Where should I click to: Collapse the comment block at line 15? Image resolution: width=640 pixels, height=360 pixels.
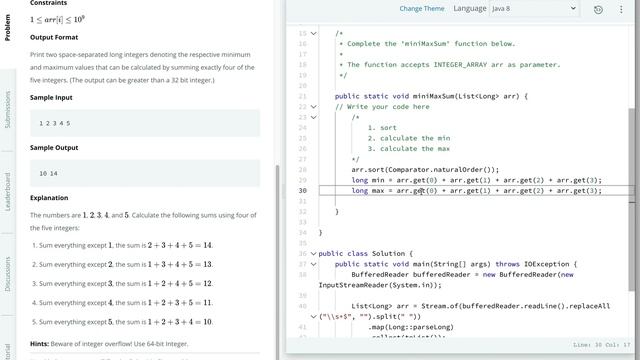[313, 33]
